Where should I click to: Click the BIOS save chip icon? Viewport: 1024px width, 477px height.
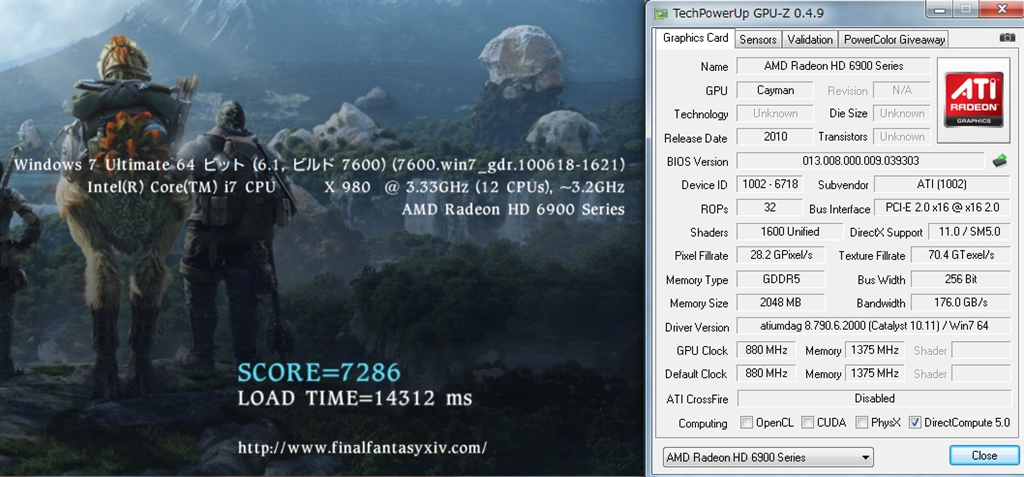tap(999, 160)
